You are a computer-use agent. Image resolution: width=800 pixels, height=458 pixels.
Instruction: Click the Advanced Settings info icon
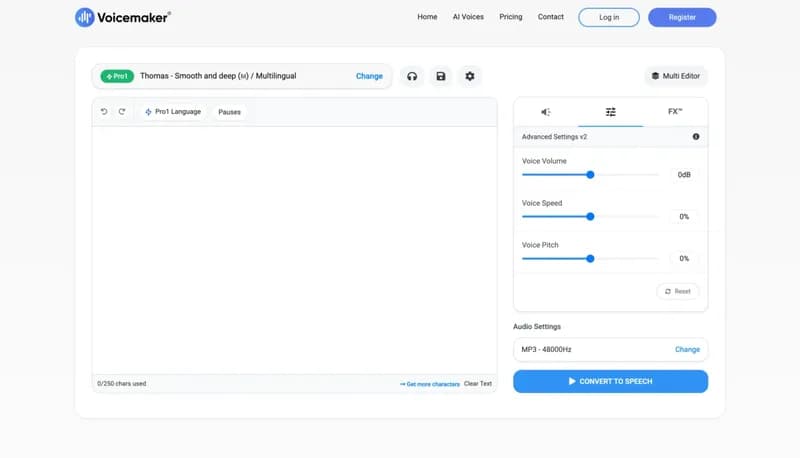point(696,137)
